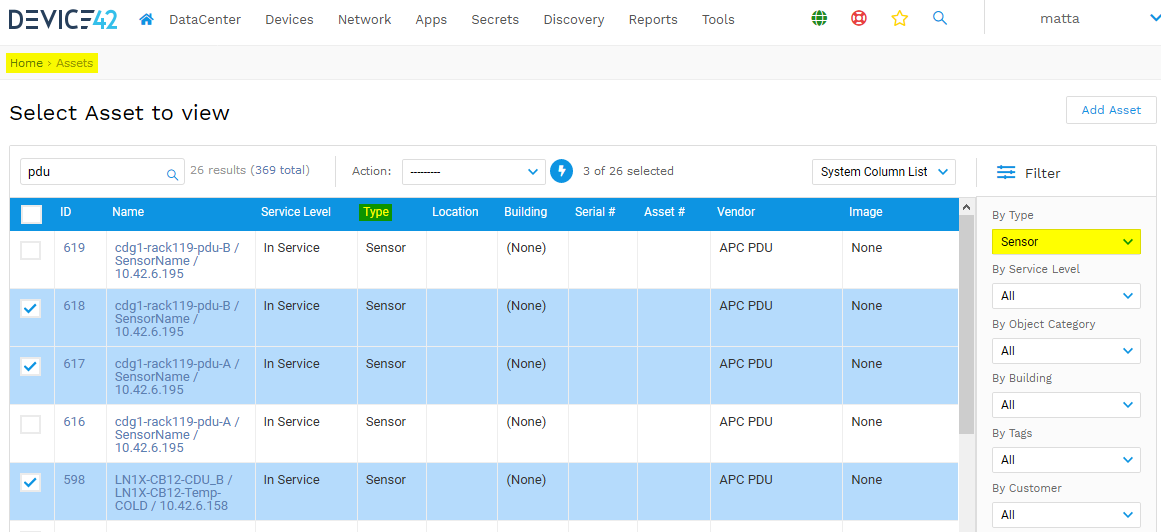
Task: Sort by Service Level column header
Action: click(x=295, y=212)
